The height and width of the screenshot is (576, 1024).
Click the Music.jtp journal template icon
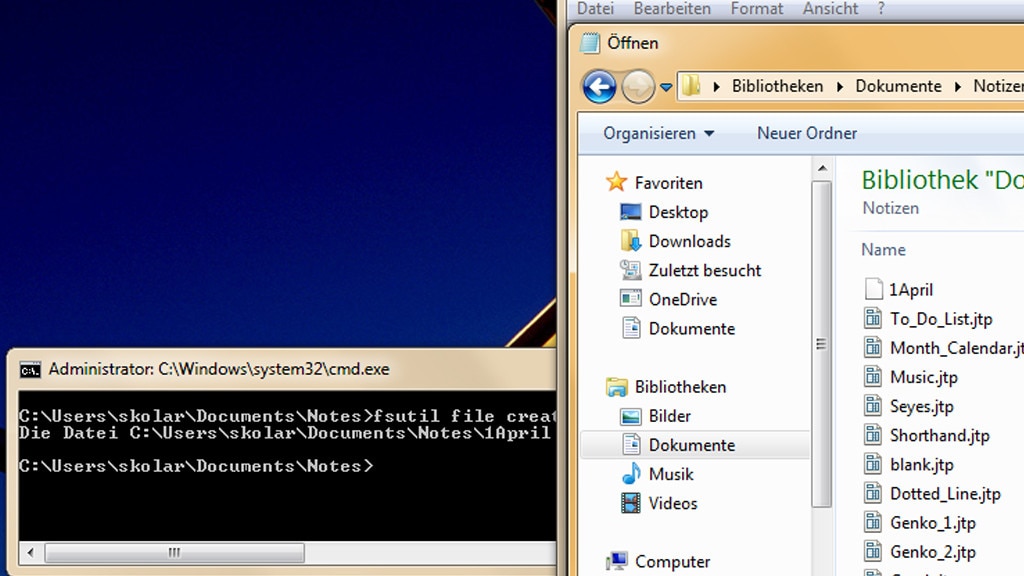873,377
